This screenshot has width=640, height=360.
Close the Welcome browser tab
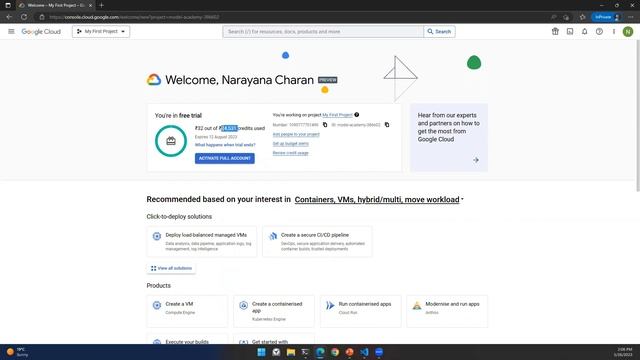(90, 5)
